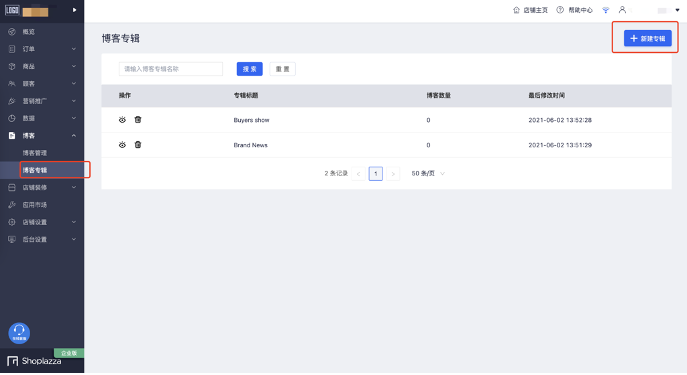The height and width of the screenshot is (375, 687).
Task: Open the customer service headset bubble
Action: (x=19, y=333)
